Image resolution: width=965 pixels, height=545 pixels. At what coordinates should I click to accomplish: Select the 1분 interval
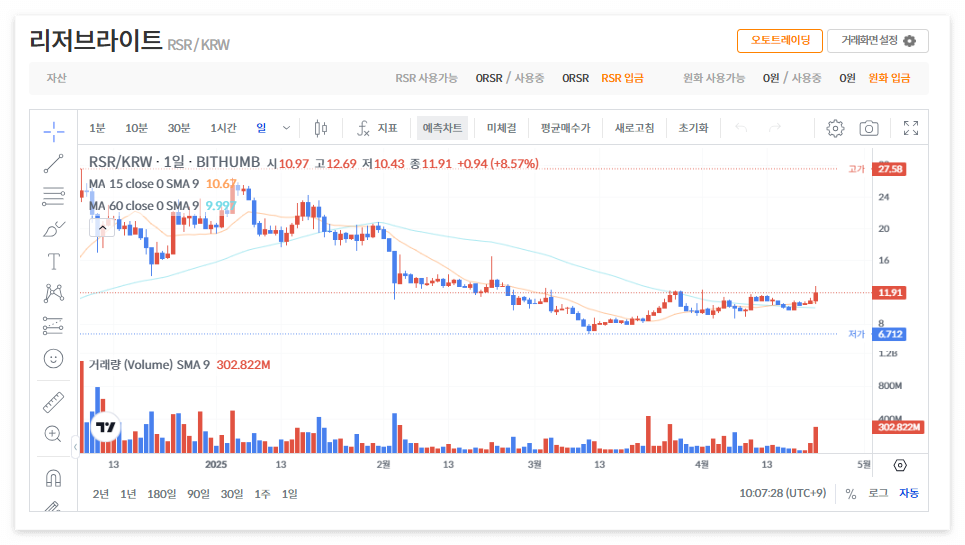[97, 128]
